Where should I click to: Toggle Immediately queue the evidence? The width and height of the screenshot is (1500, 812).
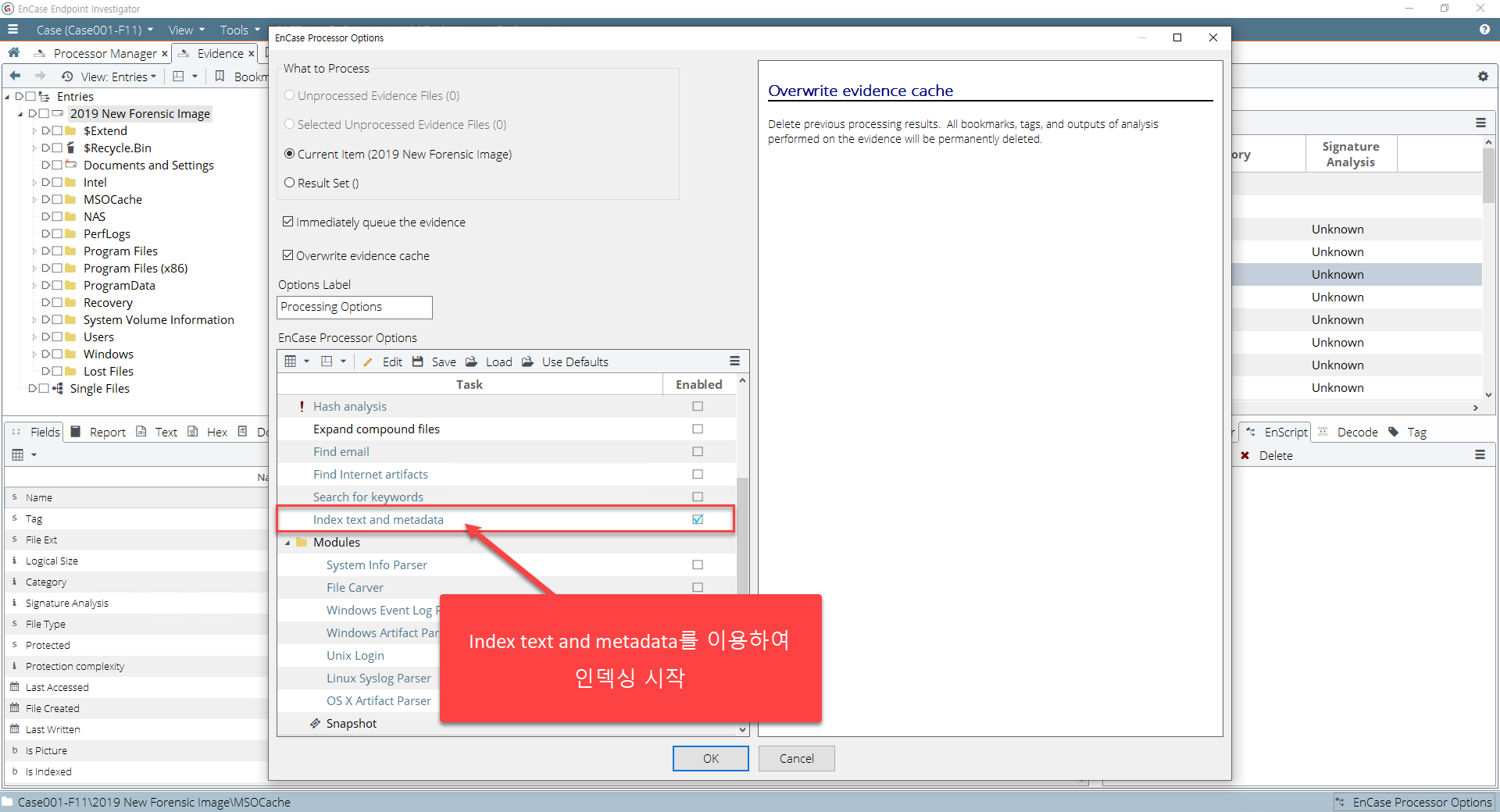287,222
